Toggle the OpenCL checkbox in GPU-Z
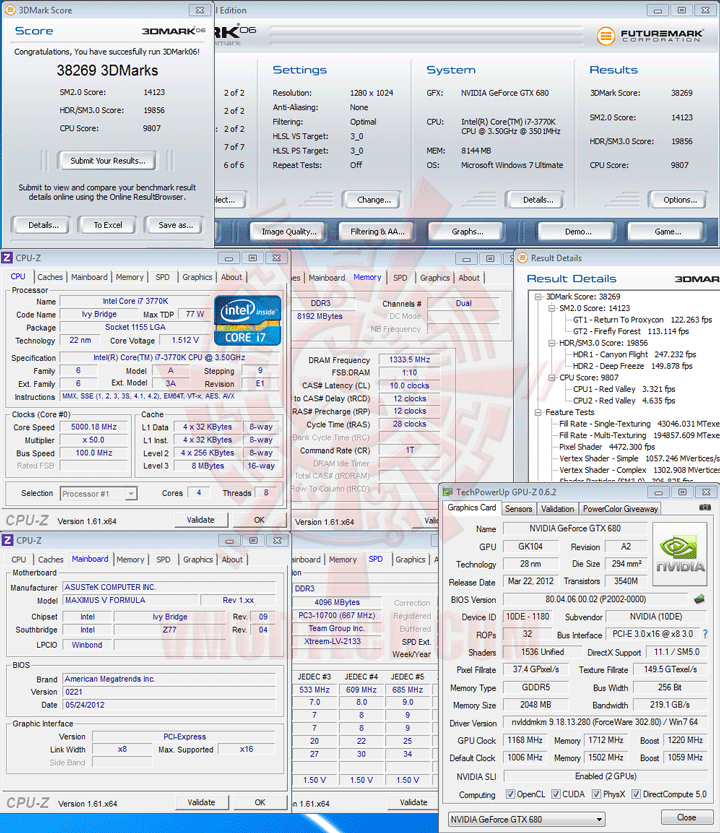This screenshot has width=720, height=833. (x=510, y=794)
